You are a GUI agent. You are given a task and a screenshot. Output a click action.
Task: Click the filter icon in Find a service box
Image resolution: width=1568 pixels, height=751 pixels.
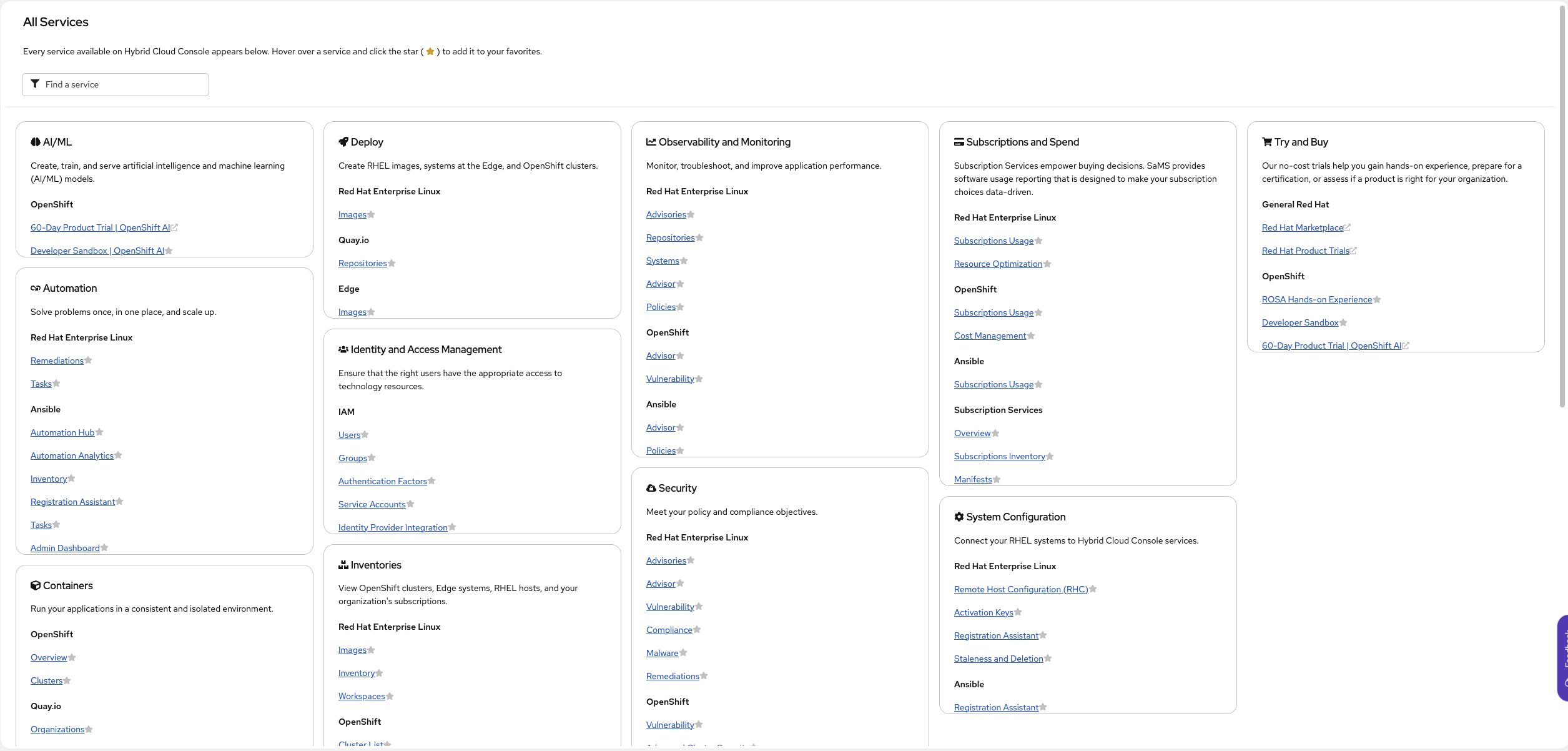pos(35,84)
